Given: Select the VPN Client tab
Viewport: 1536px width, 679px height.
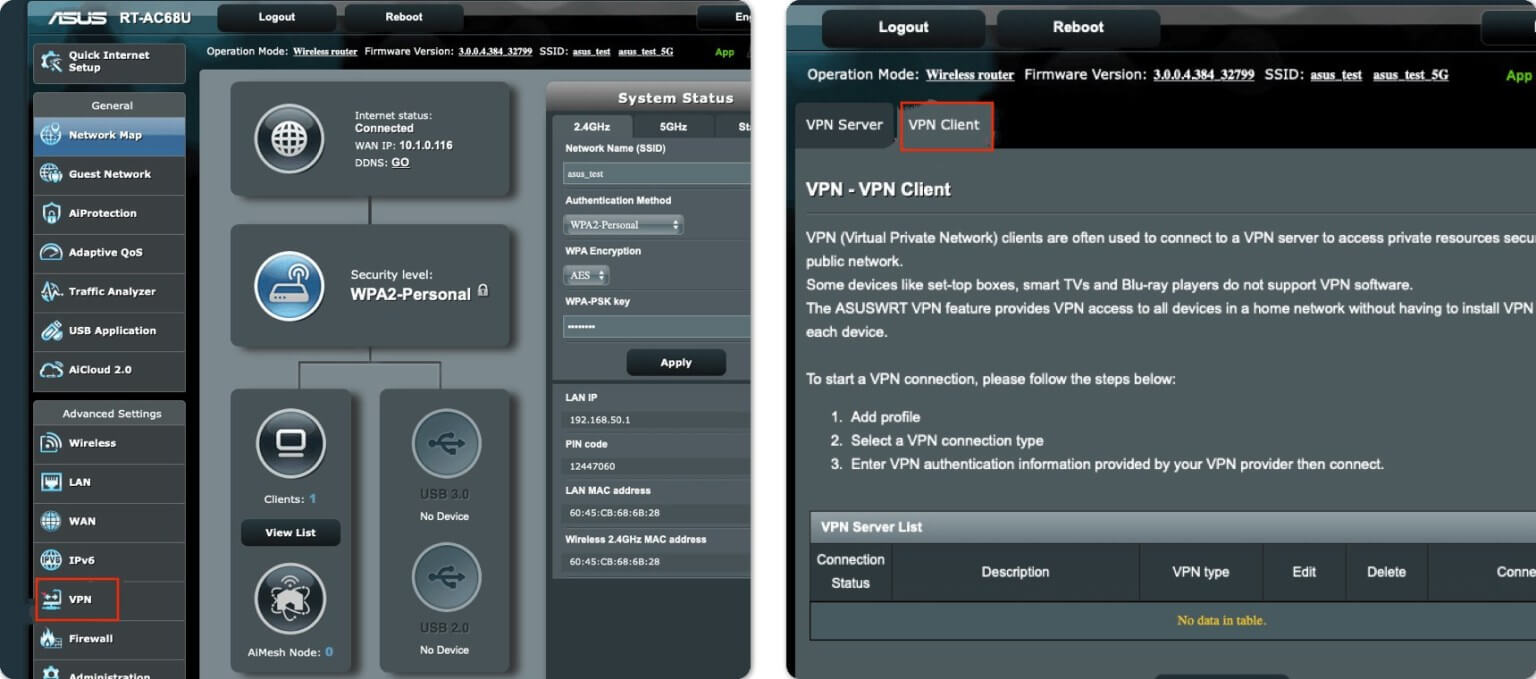Looking at the screenshot, I should (x=944, y=125).
